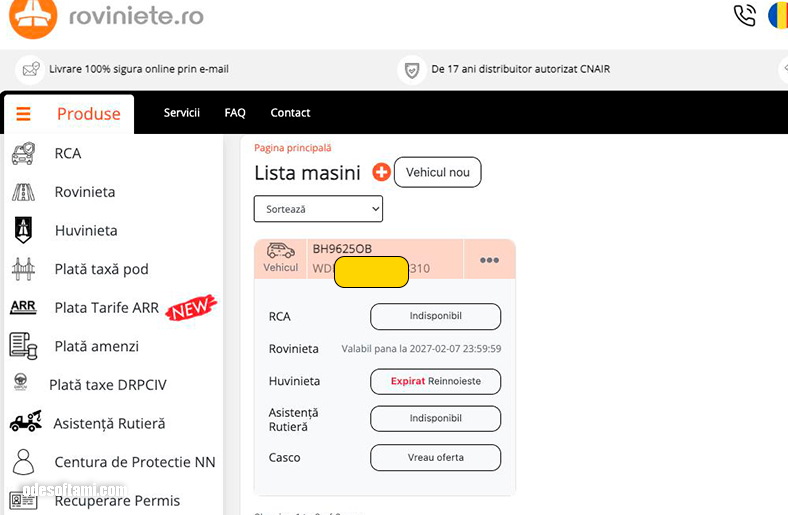Click Expirat Reinnoieste for Huvinieta
The height and width of the screenshot is (515, 788).
click(x=435, y=381)
